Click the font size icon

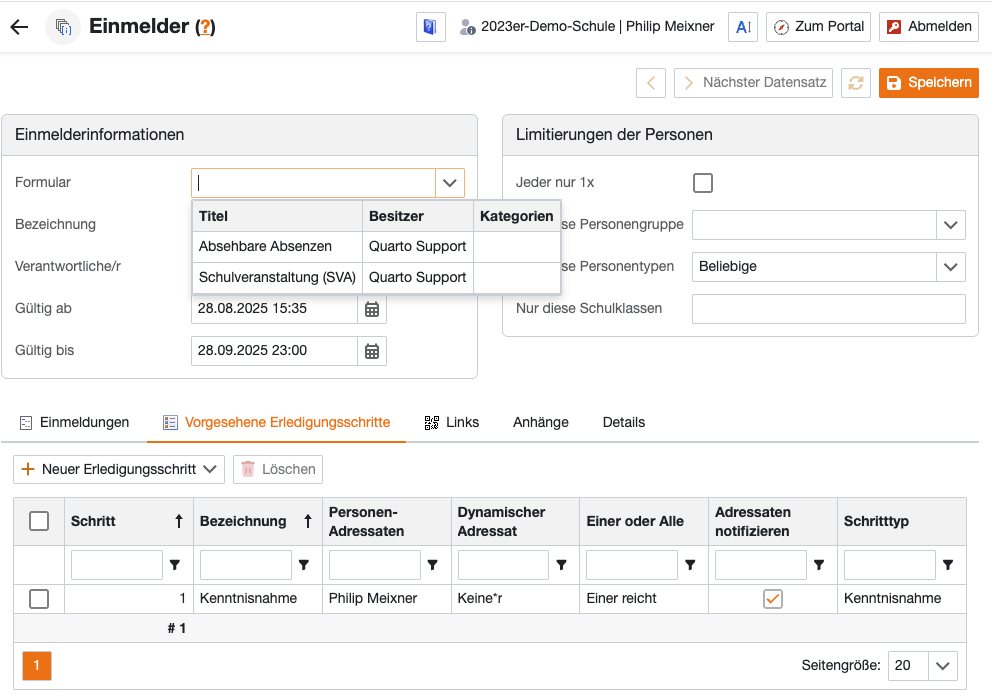coord(743,27)
